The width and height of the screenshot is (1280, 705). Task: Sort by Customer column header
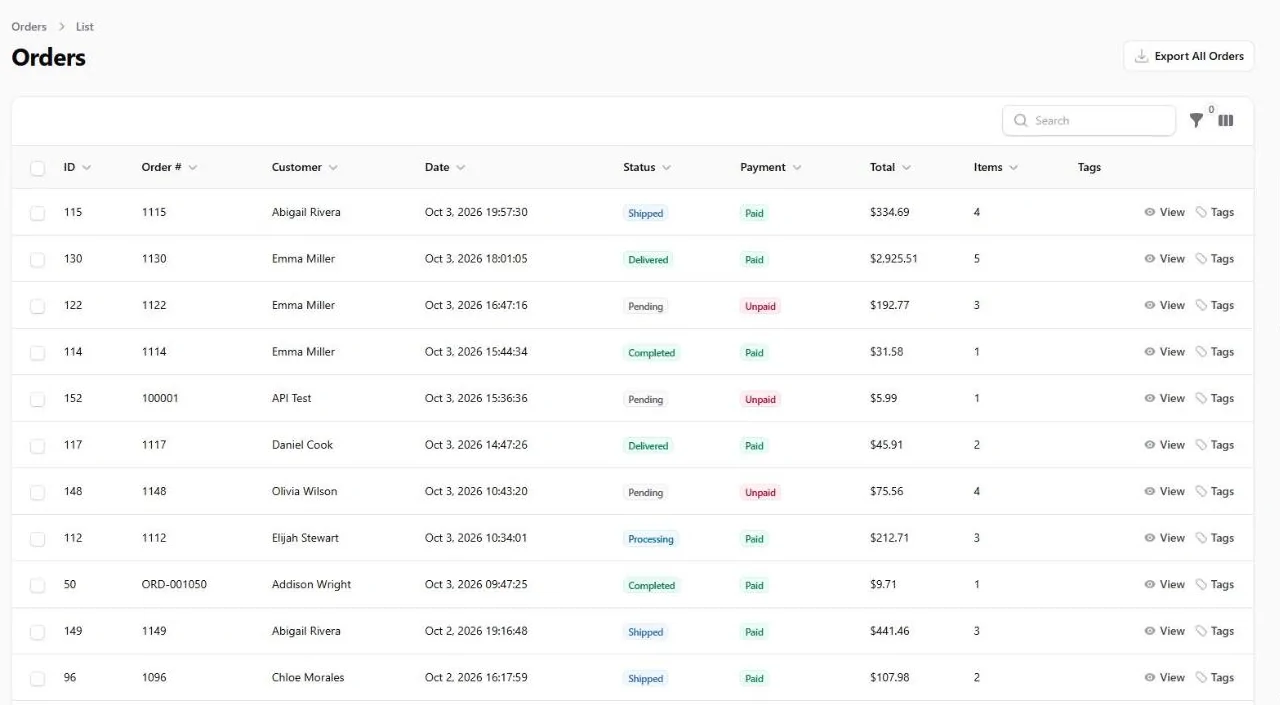pyautogui.click(x=305, y=167)
